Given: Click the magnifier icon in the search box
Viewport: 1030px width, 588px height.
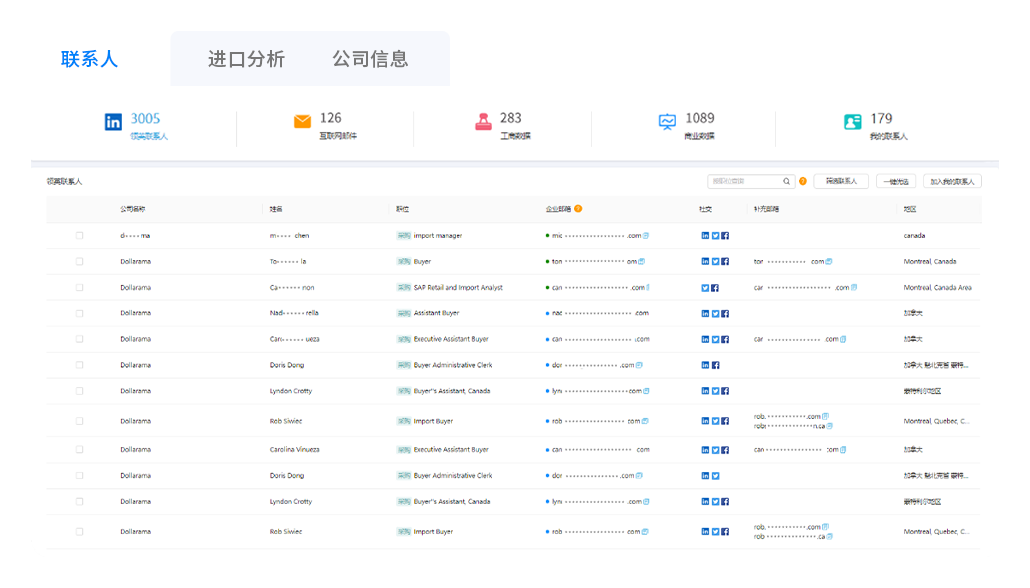Looking at the screenshot, I should pyautogui.click(x=786, y=181).
